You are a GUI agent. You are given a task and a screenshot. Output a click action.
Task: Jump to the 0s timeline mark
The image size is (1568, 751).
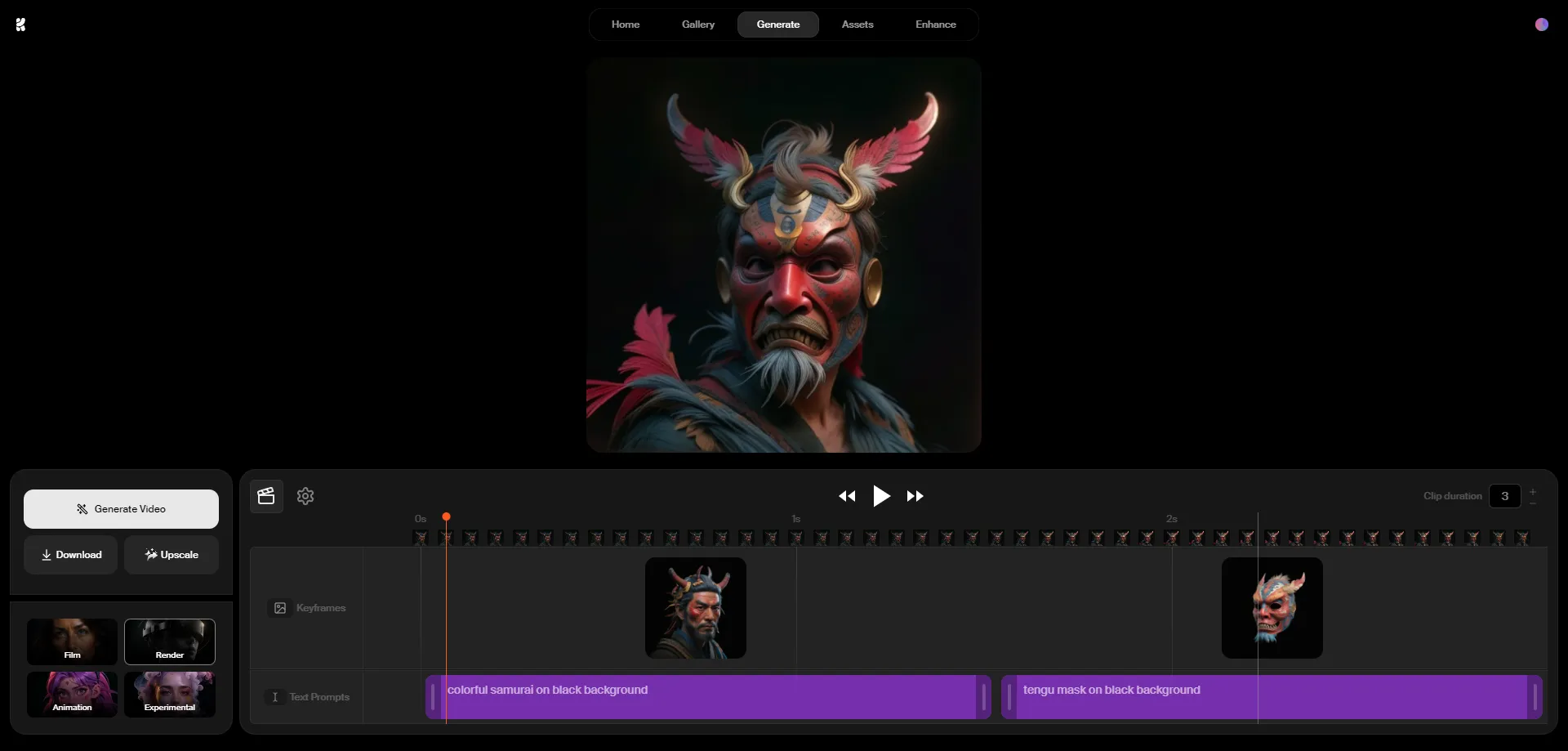tap(421, 519)
